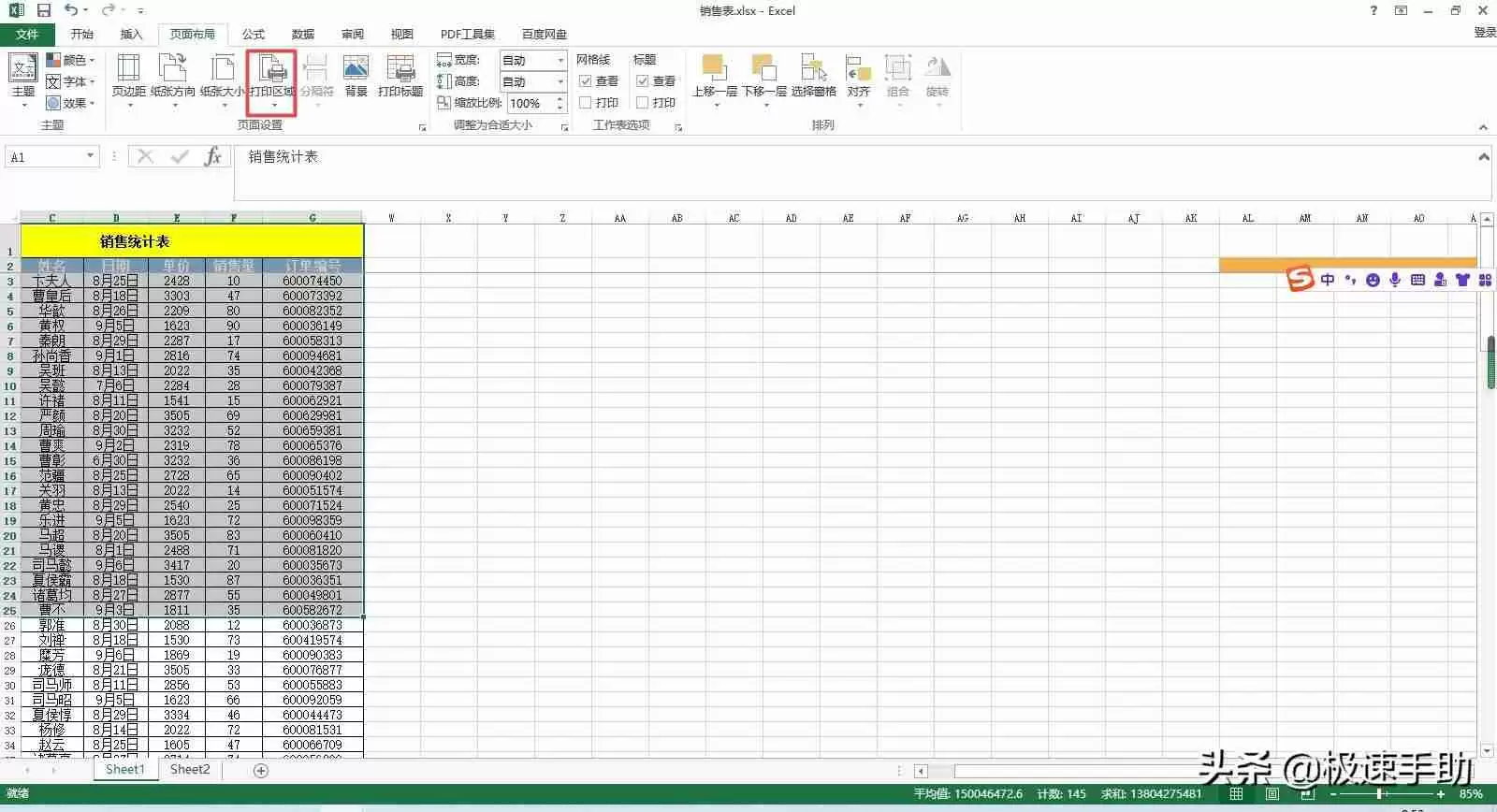Open the Height (高度) dropdown

[x=560, y=81]
